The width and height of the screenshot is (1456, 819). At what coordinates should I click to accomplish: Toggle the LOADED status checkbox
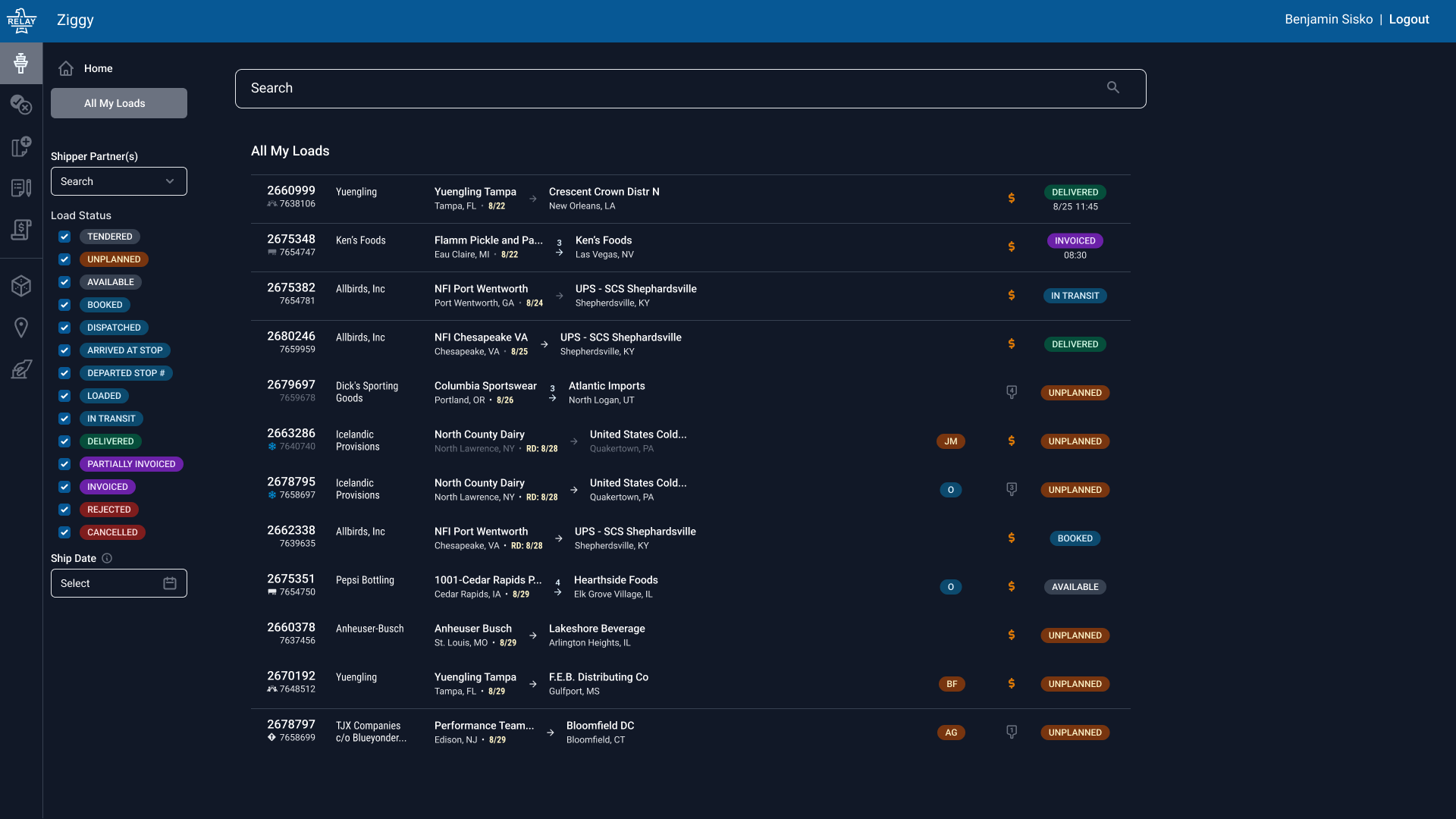point(64,396)
